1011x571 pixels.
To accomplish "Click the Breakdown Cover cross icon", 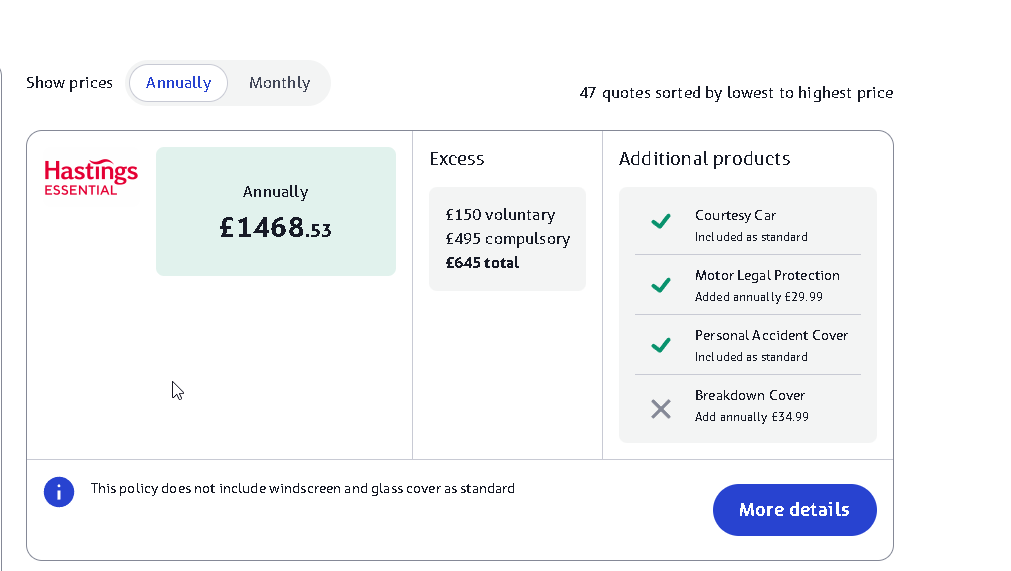I will (660, 408).
